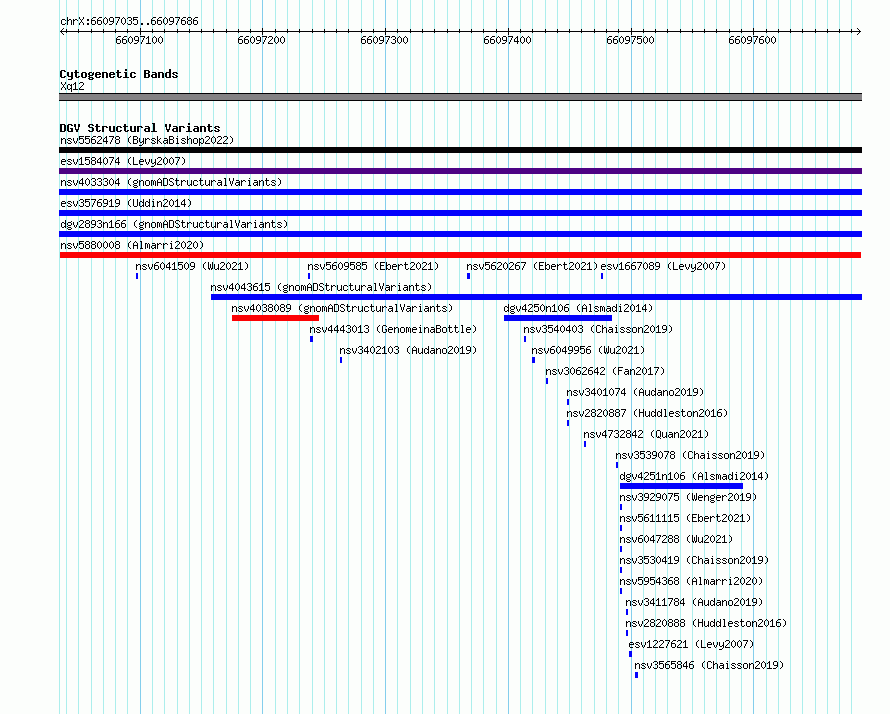Select nsv3929075 (Wenger2019) label

coord(689,497)
